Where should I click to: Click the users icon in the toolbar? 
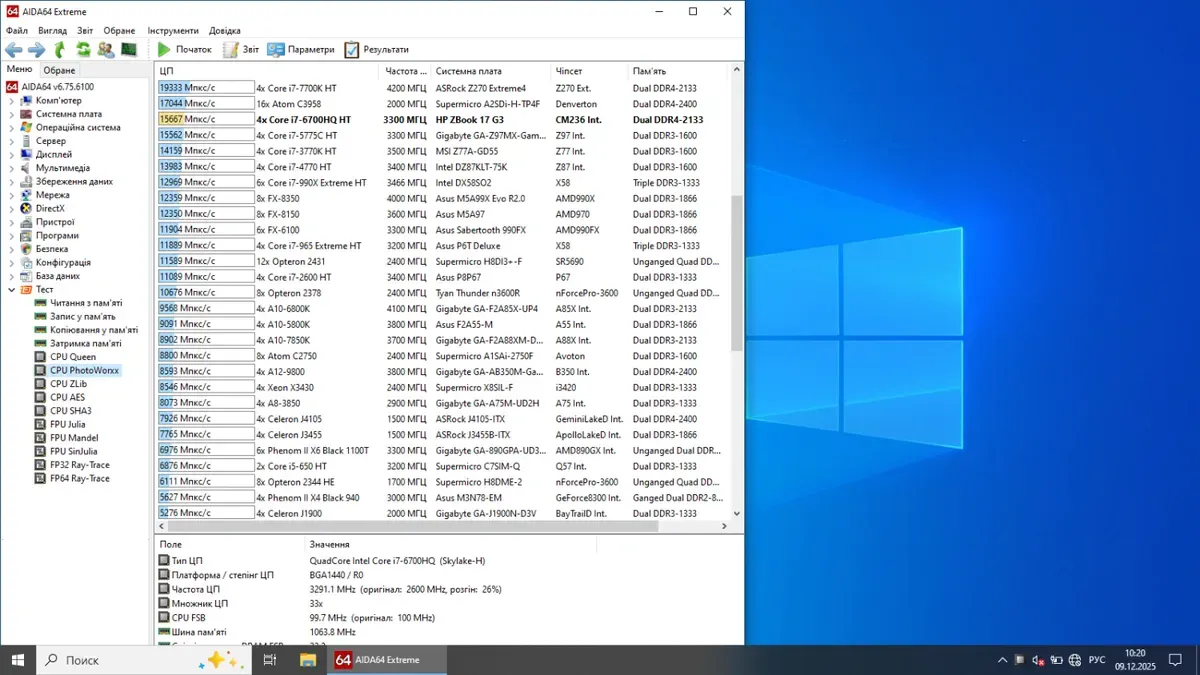click(106, 49)
